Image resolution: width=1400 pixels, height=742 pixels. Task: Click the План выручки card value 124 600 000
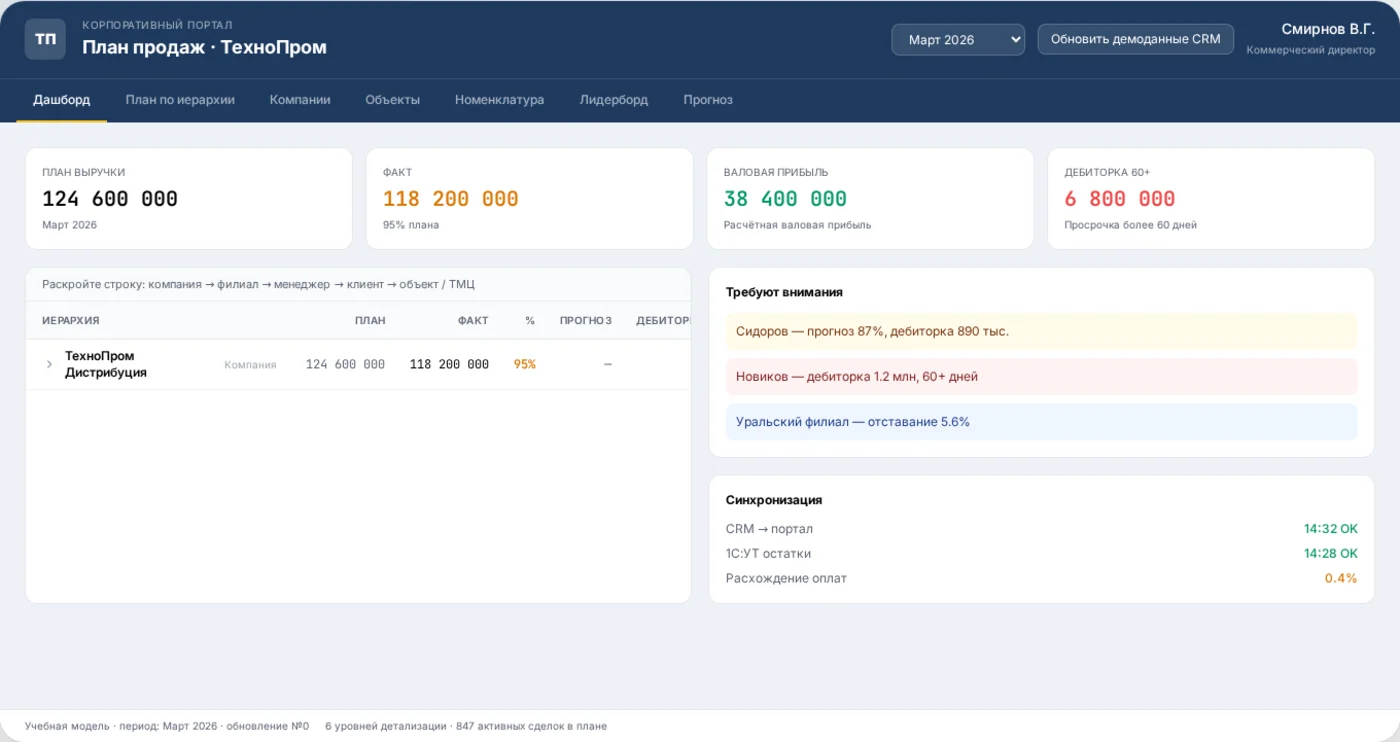110,199
